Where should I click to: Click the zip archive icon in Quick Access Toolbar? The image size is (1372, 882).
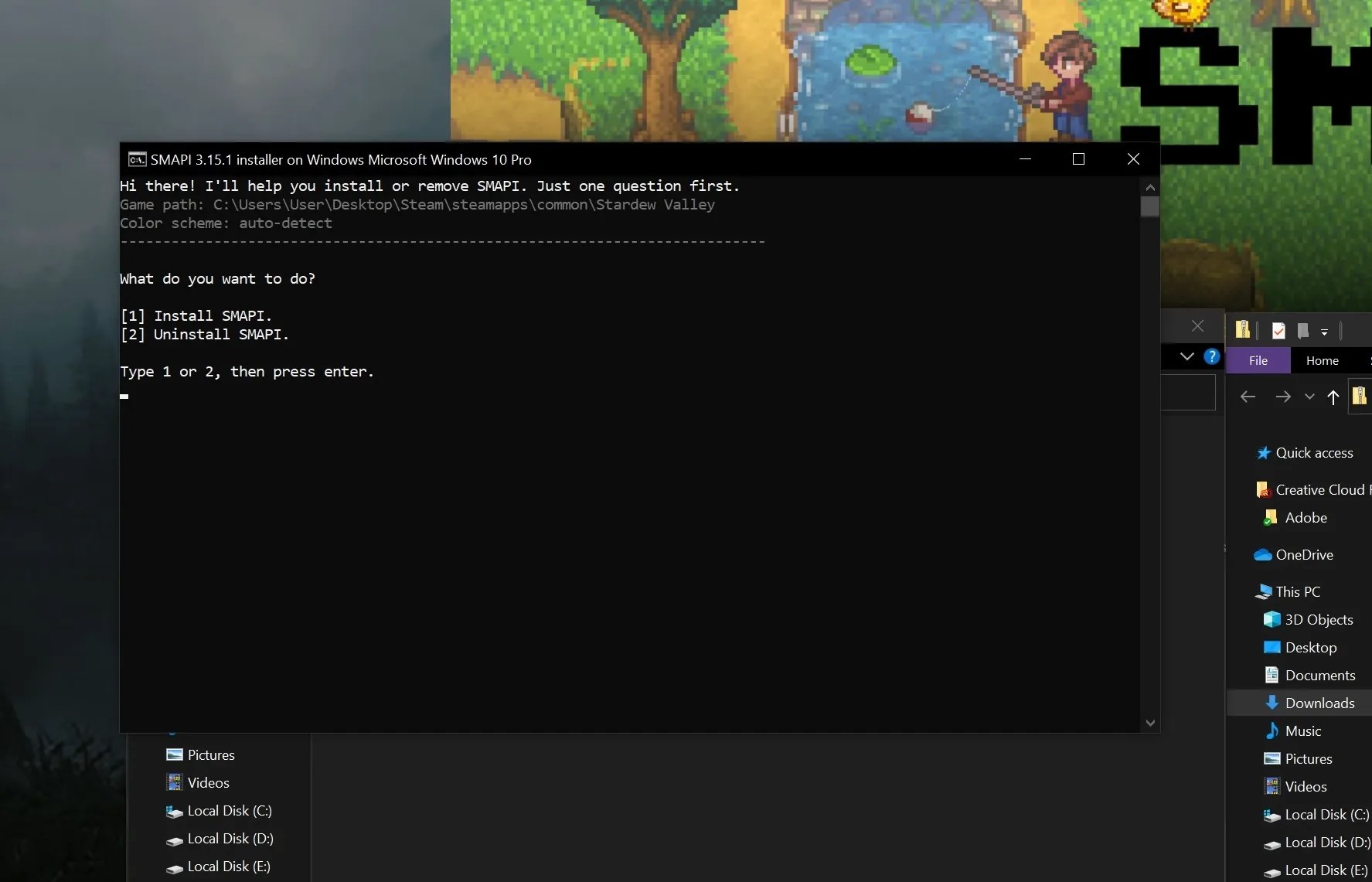click(x=1244, y=330)
